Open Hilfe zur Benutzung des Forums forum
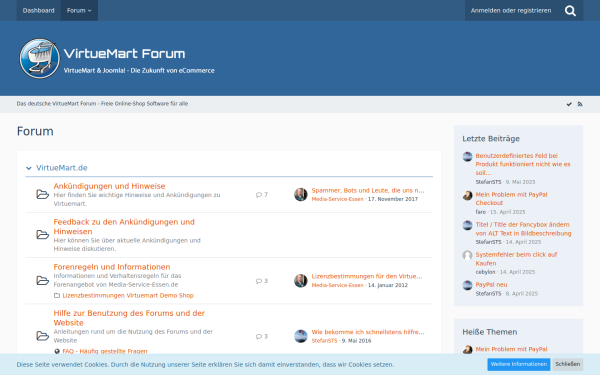Image resolution: width=600 pixels, height=375 pixels. coord(129,318)
